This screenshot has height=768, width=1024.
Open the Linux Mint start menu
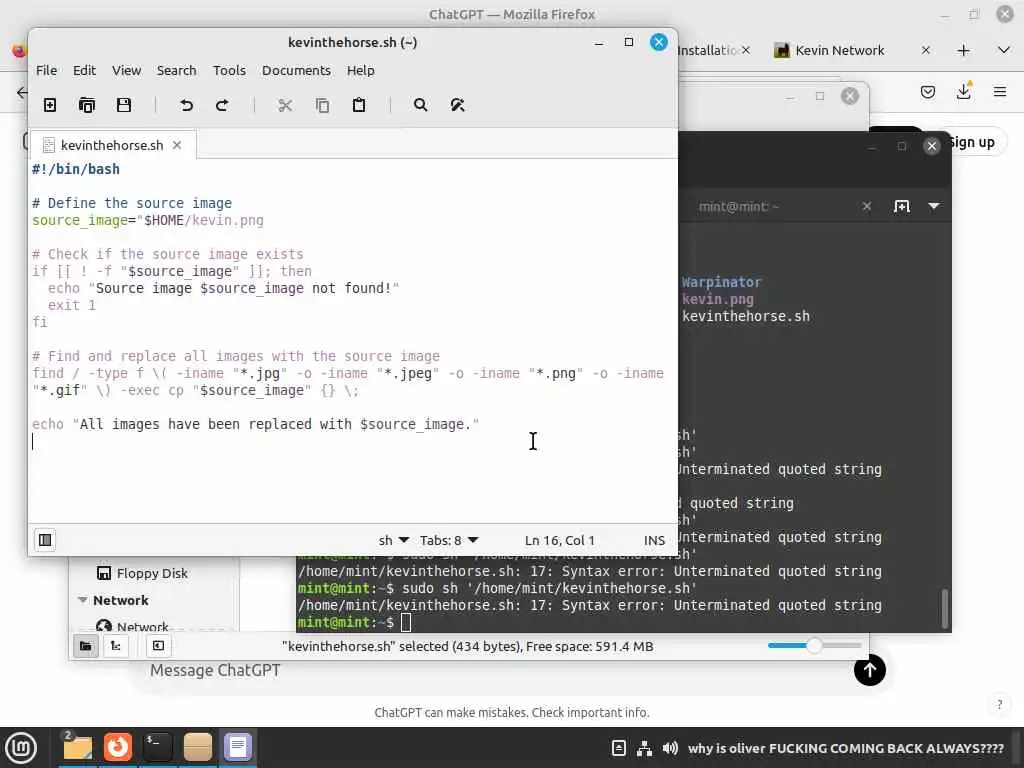point(21,748)
